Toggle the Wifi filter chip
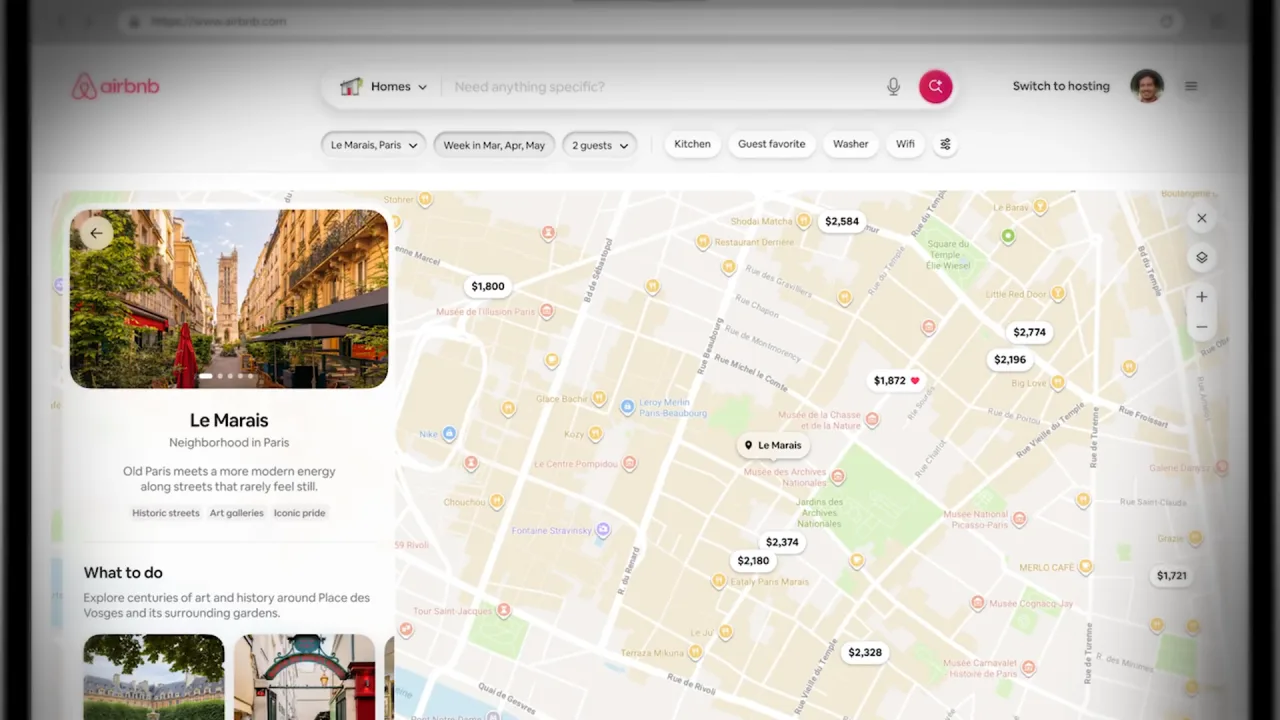 pyautogui.click(x=905, y=144)
